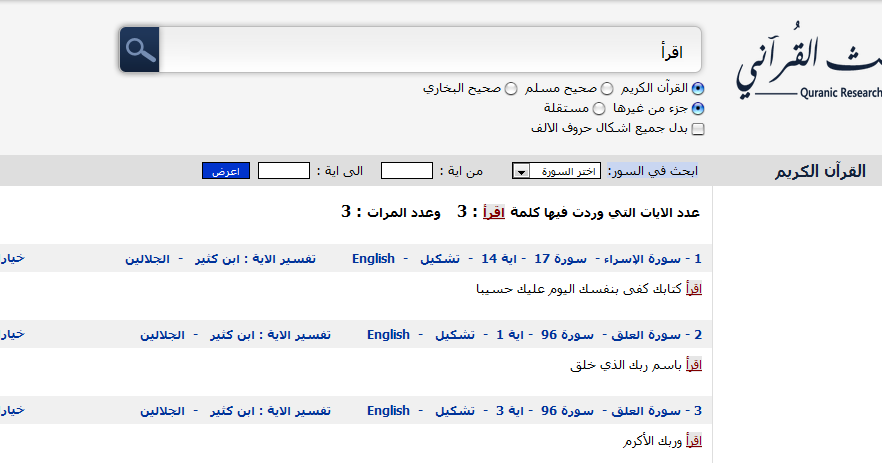Viewport: 882px width, 463px height.
Task: Click the الى اية input field
Action: point(284,170)
